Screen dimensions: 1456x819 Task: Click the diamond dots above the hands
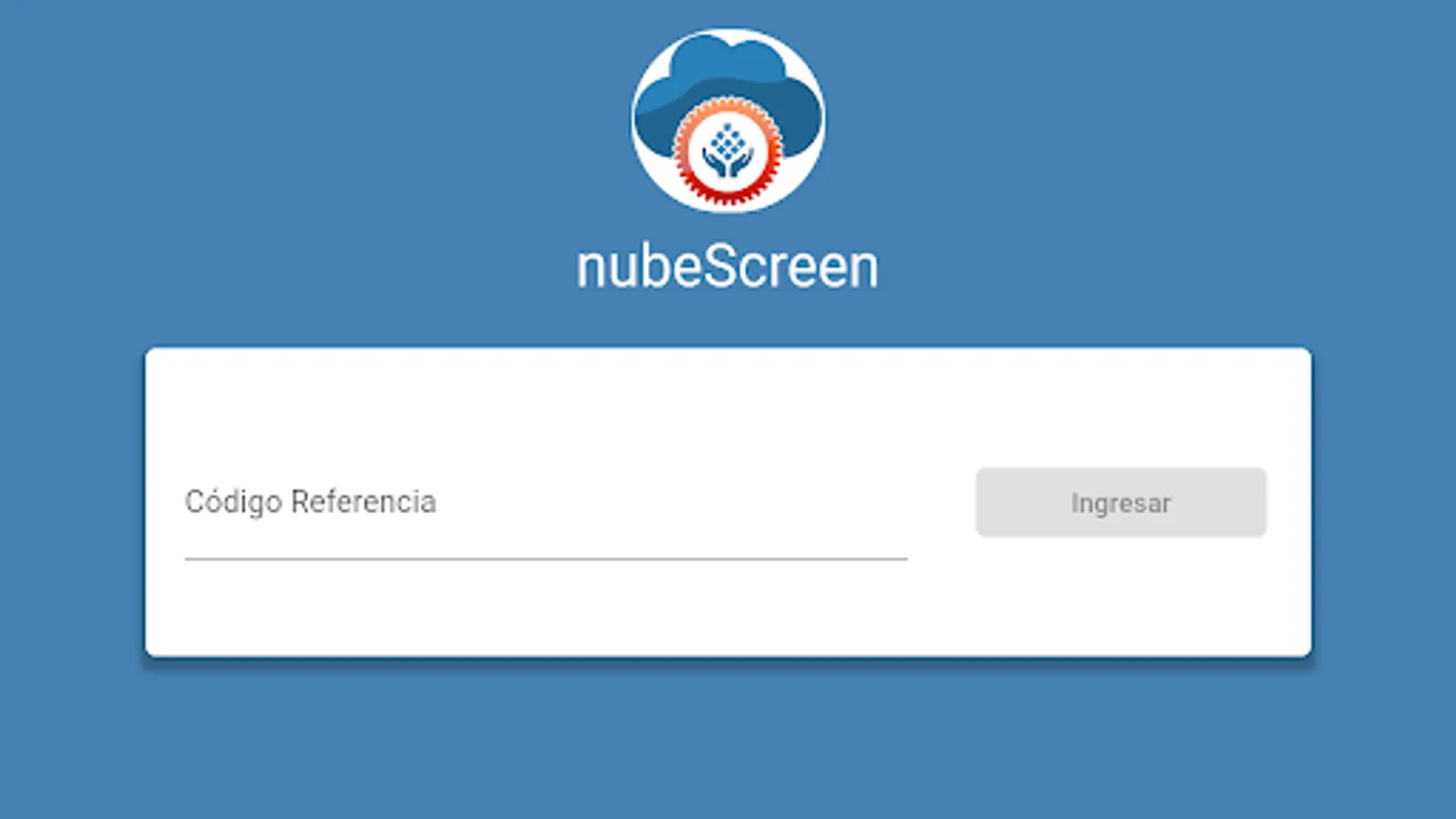727,139
